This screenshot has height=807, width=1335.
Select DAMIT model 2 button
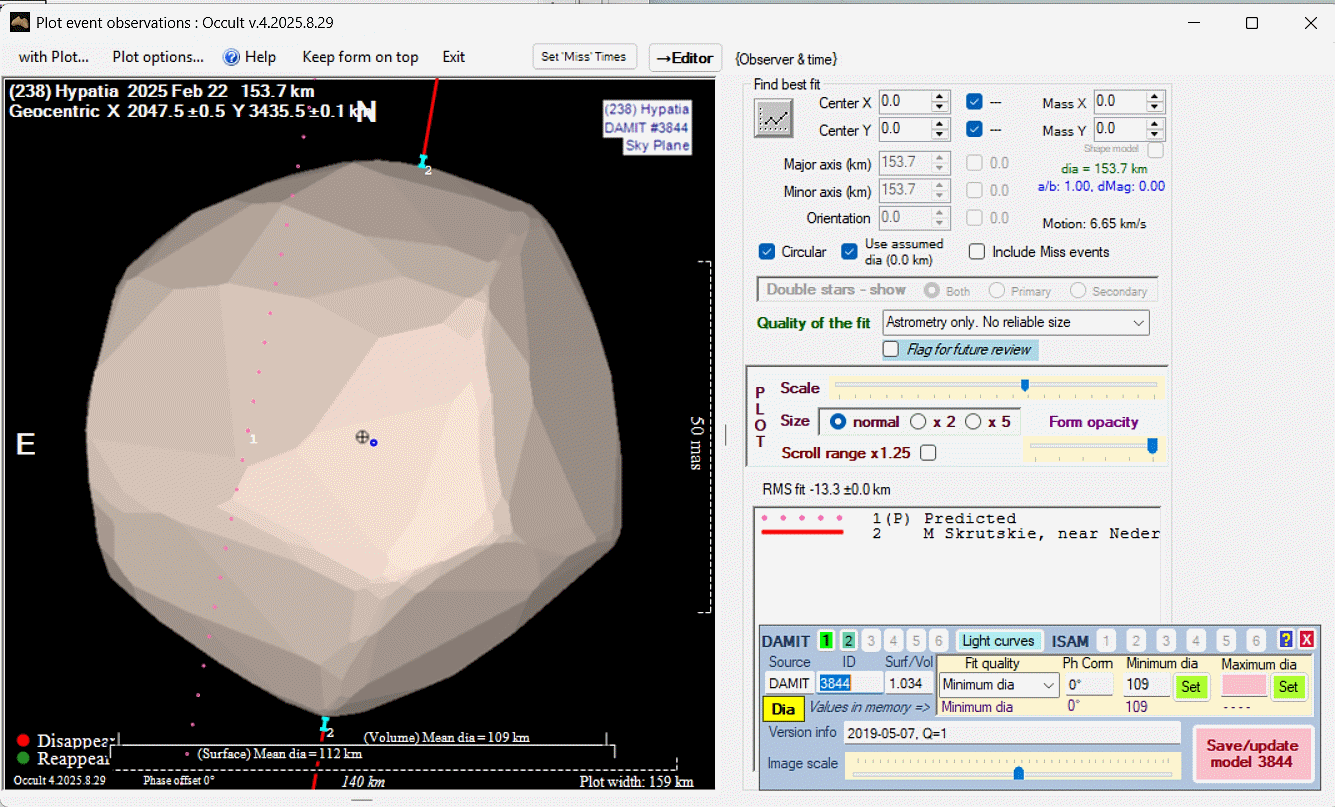point(848,640)
